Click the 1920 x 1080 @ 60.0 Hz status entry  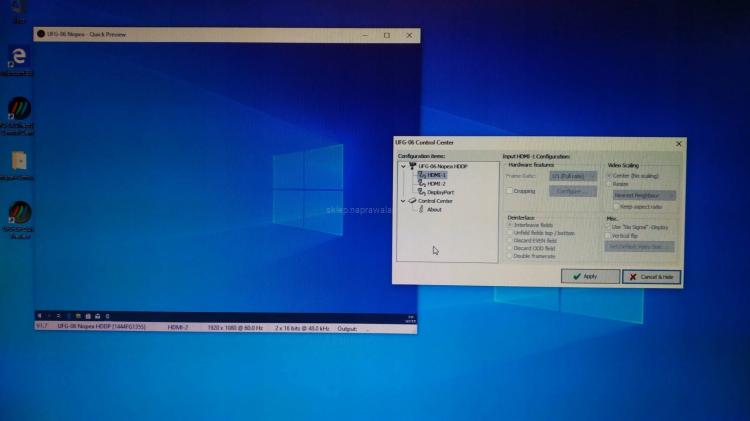click(x=235, y=328)
